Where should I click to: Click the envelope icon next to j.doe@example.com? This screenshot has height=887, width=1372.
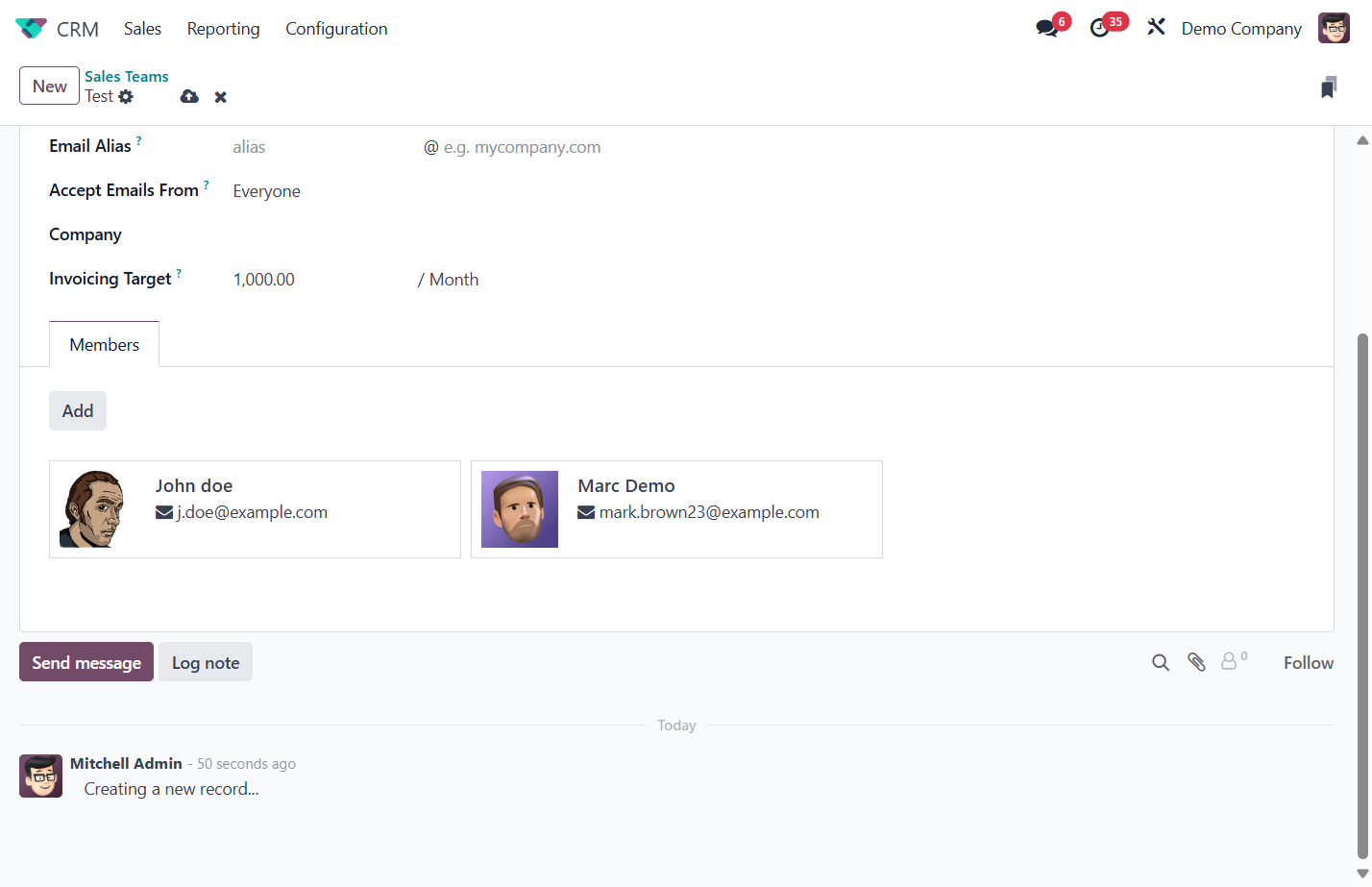coord(164,512)
